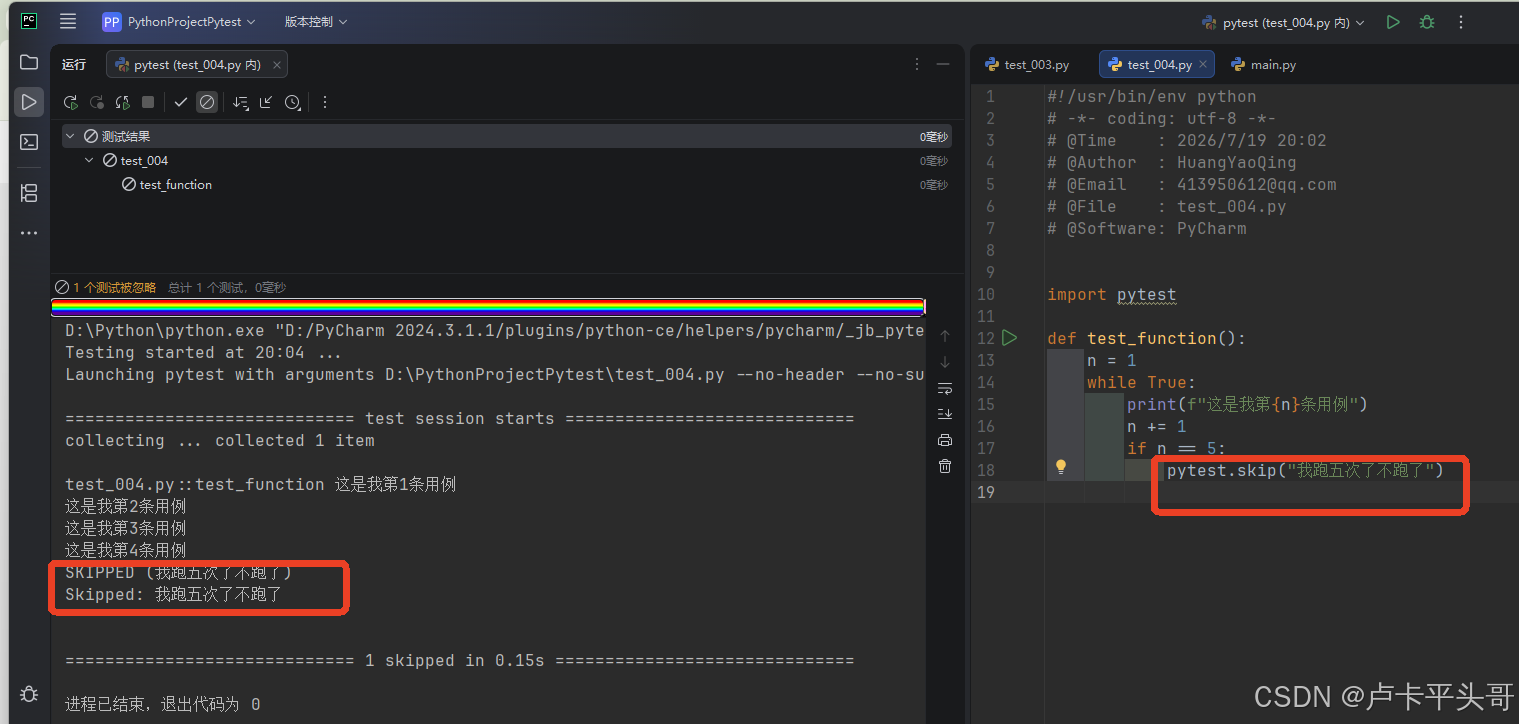
Task: Clear console output with trash icon
Action: [945, 466]
